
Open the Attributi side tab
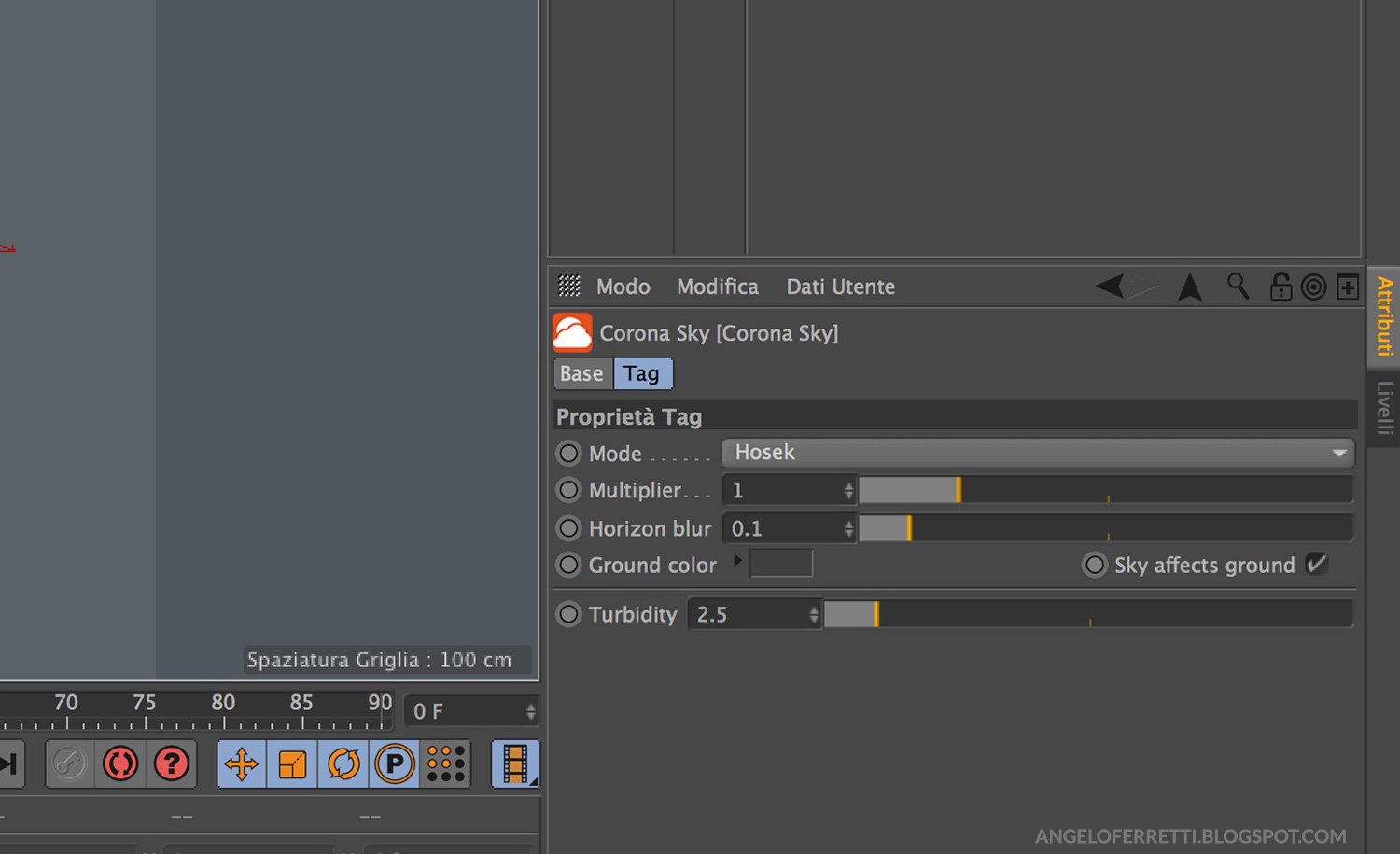(x=1384, y=315)
